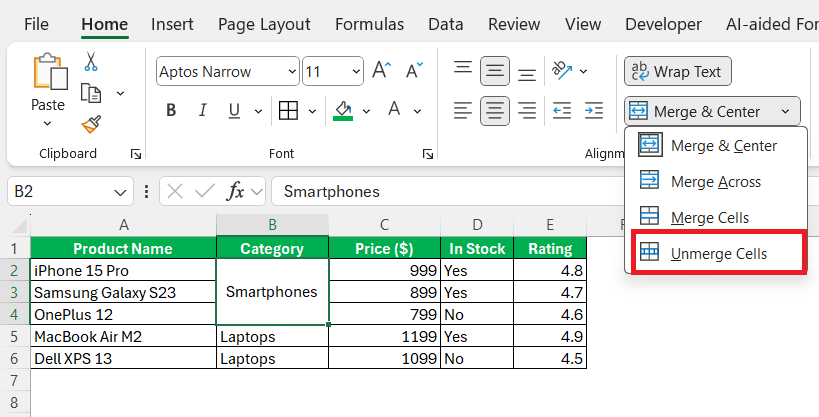This screenshot has width=819, height=417.
Task: Click the Orientation text-angle icon
Action: point(562,71)
